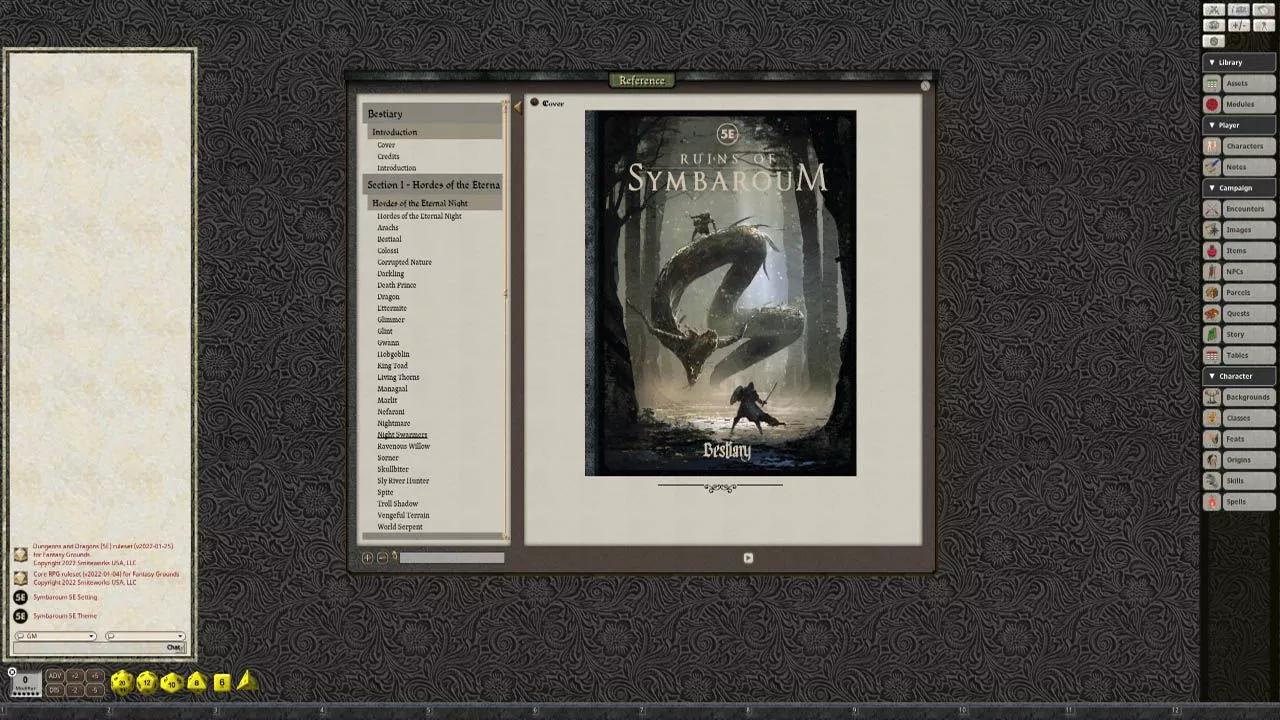Roll the yellow d20 die

point(122,683)
